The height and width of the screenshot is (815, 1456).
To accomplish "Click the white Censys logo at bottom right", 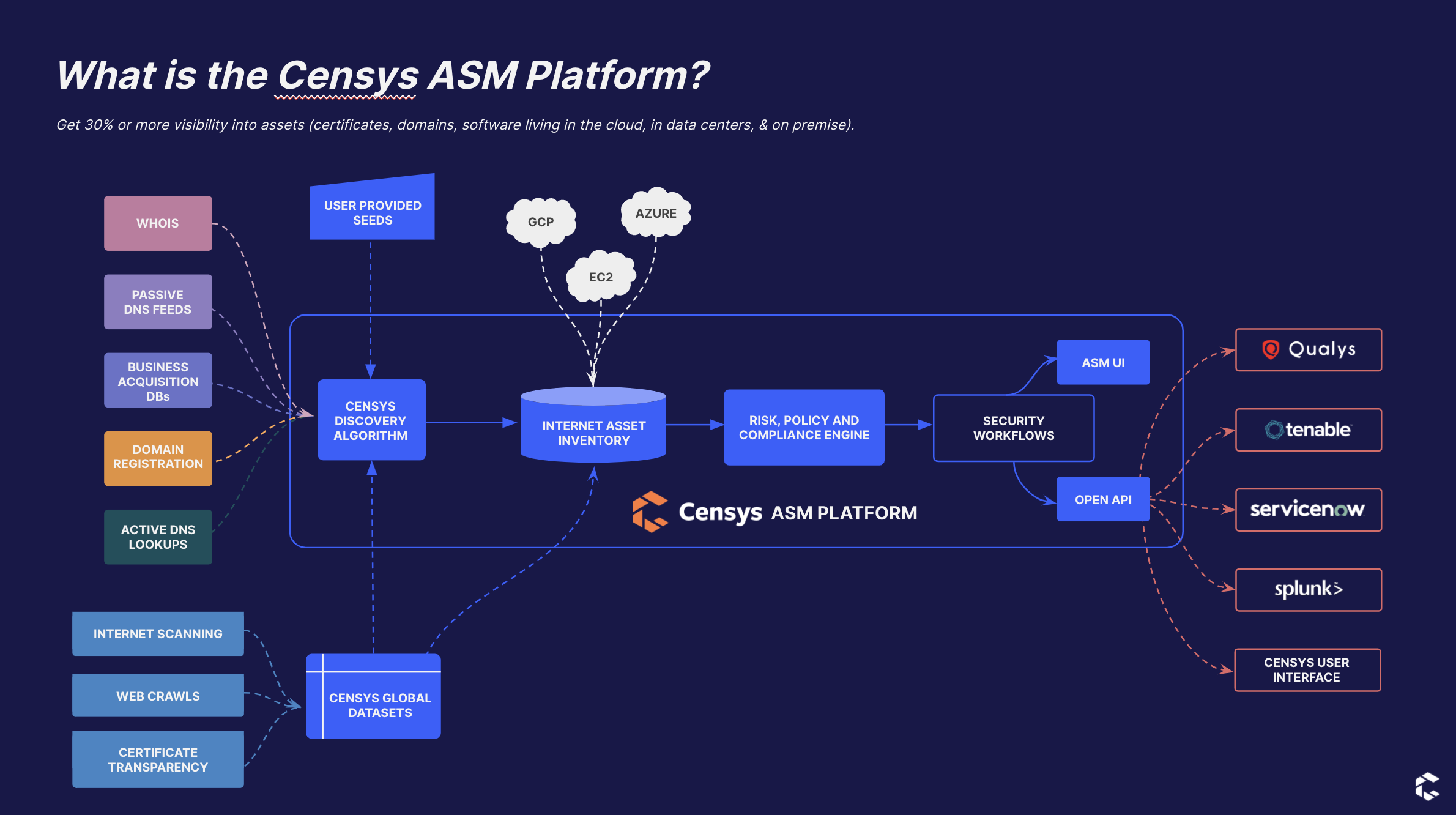I will pos(1427,786).
